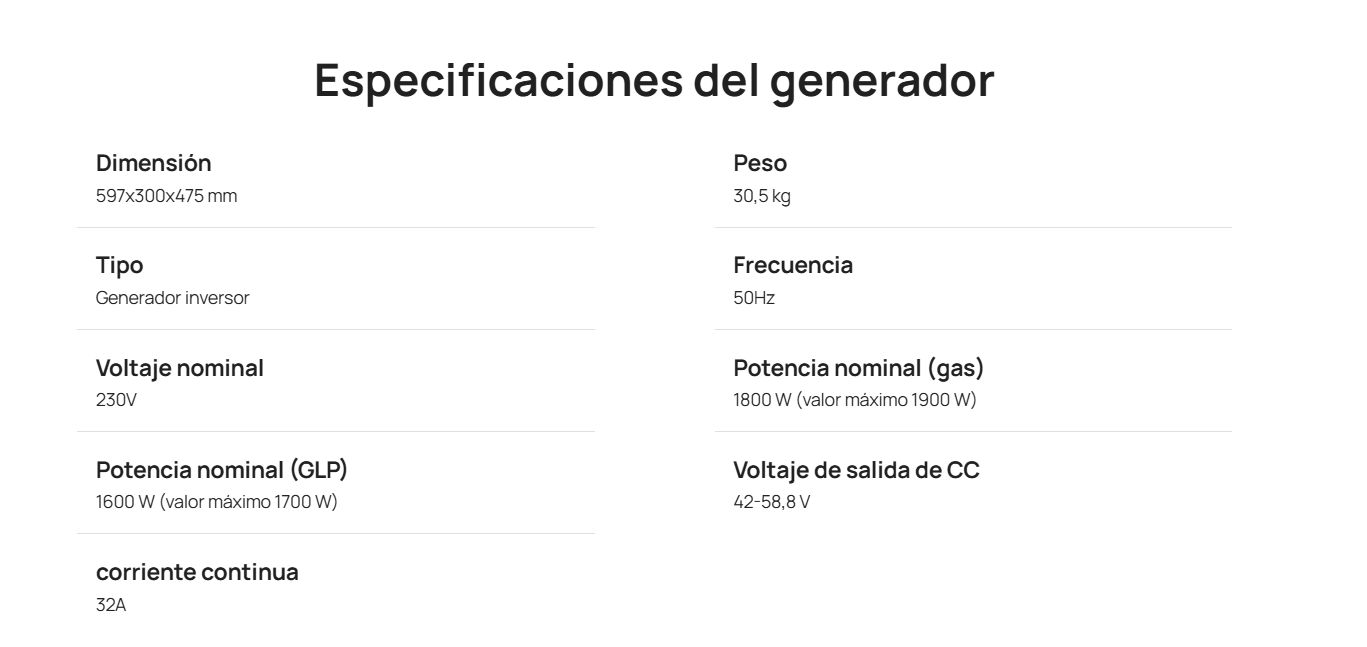Click the 30,5 kg weight value
Image resolution: width=1367 pixels, height=647 pixels.
point(762,196)
